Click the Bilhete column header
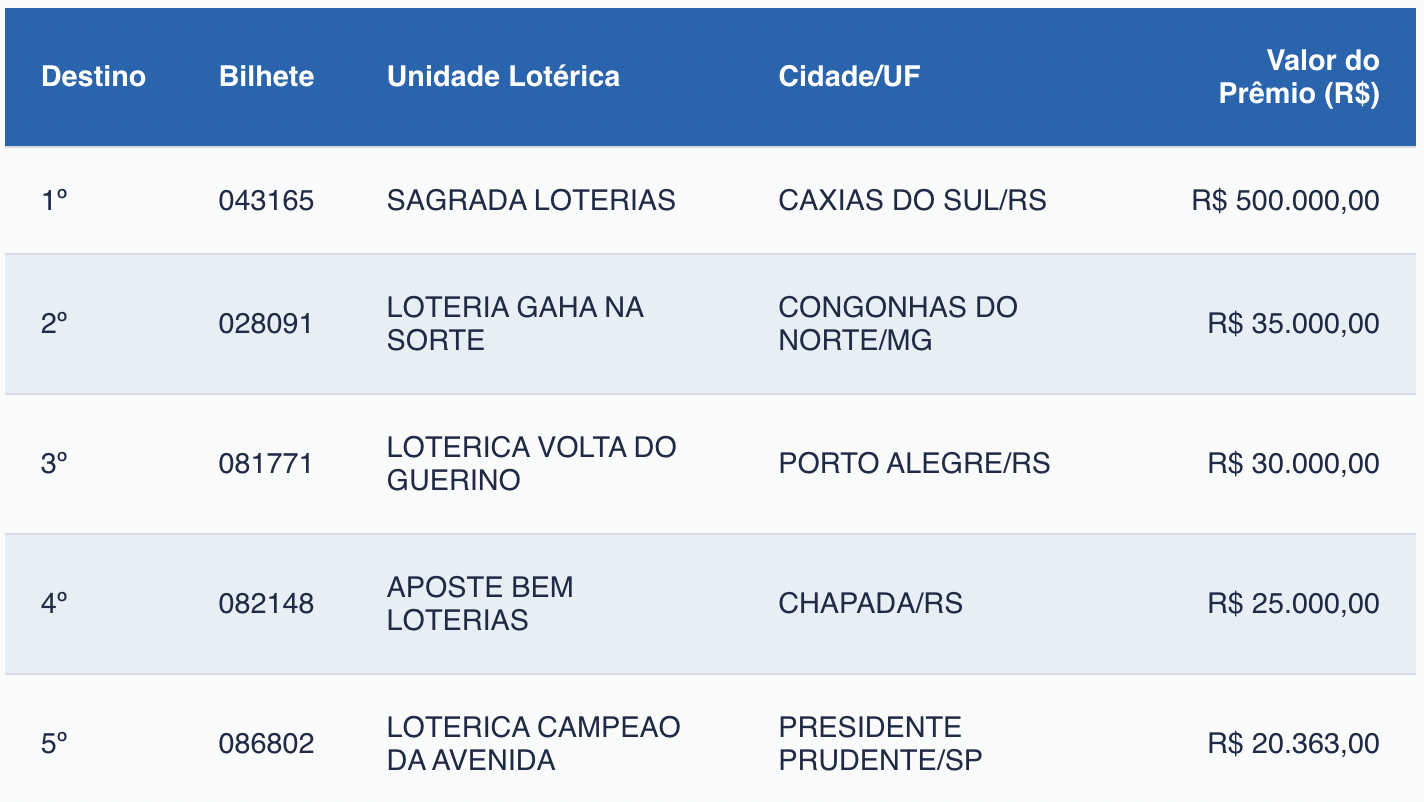 (x=266, y=77)
